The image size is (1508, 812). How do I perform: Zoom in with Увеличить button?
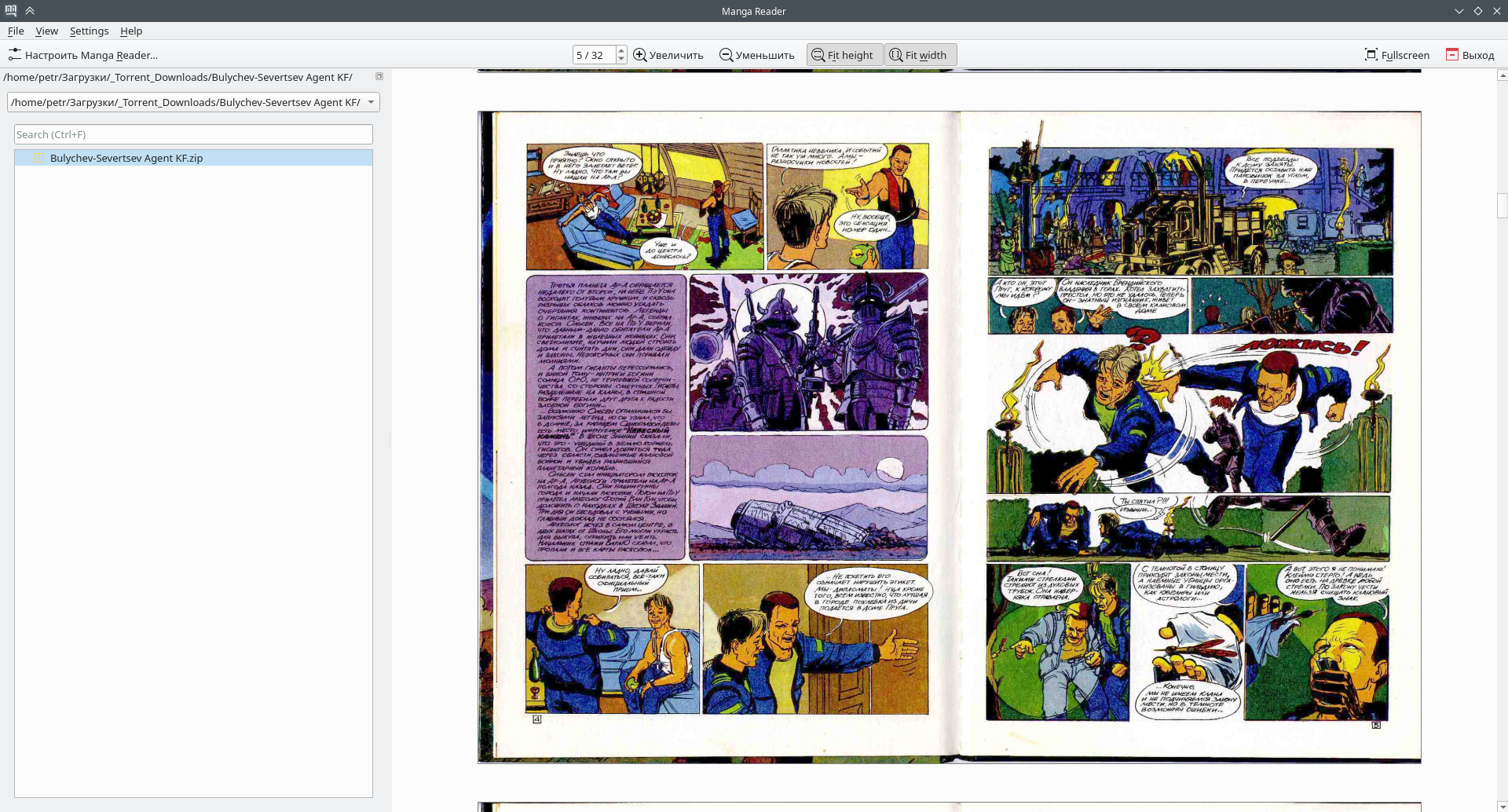pos(668,55)
